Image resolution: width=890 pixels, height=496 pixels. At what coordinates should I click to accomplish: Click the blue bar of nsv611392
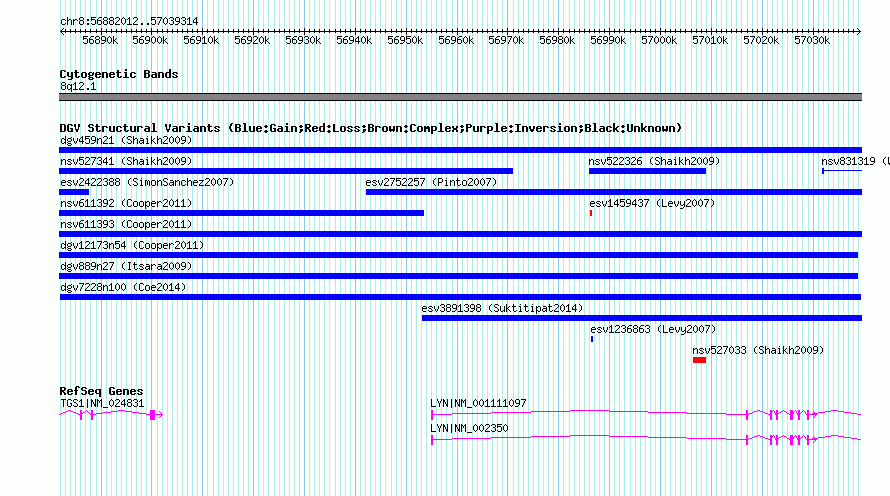click(241, 213)
